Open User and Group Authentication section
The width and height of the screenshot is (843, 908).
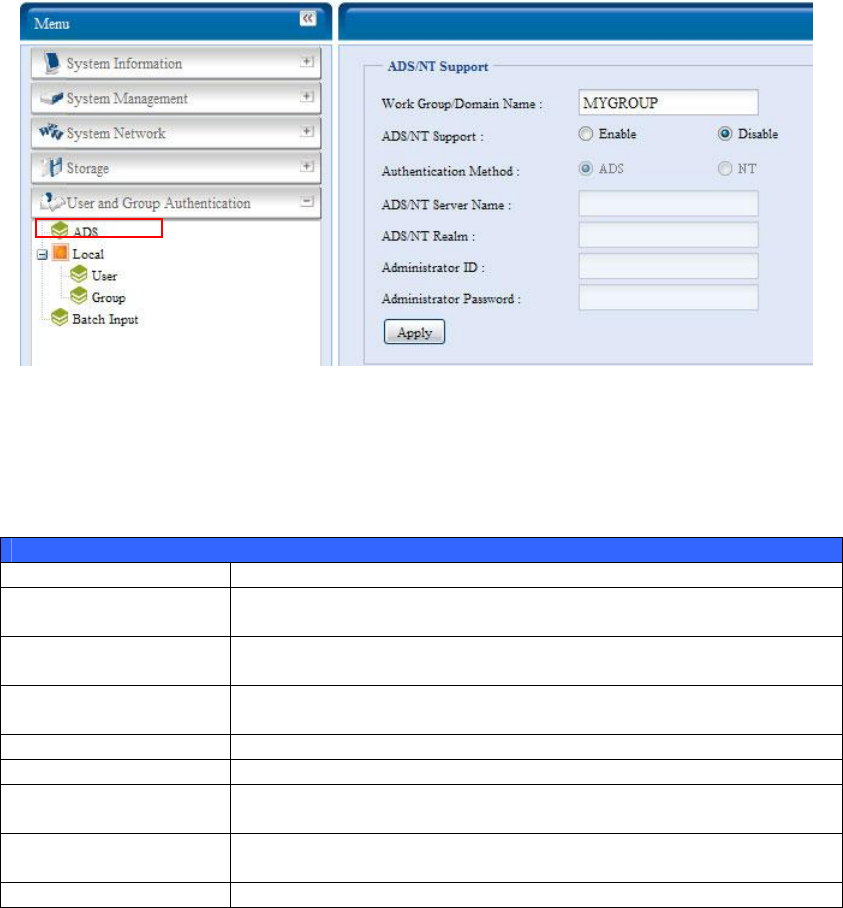176,203
